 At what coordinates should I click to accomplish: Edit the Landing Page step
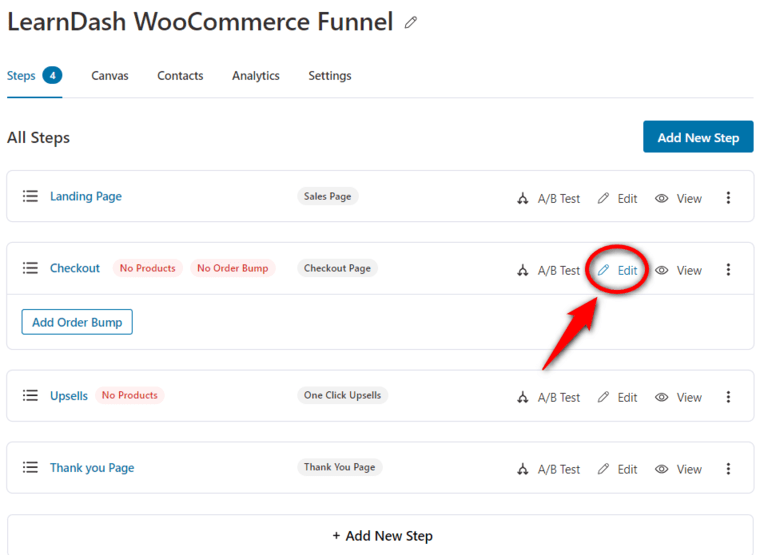tap(617, 199)
